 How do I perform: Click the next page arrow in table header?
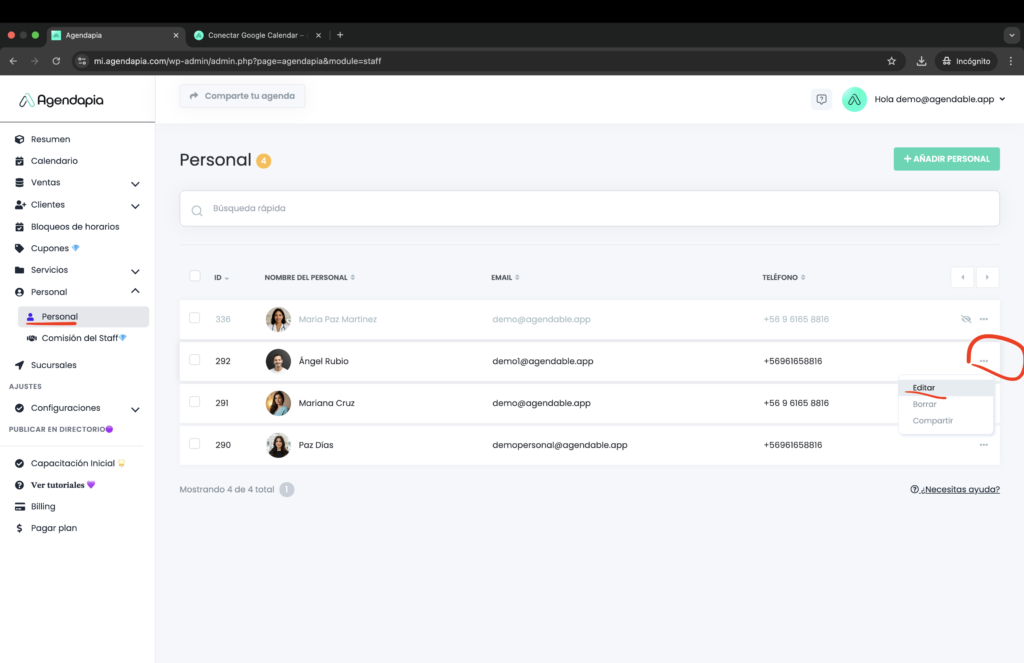pyautogui.click(x=987, y=277)
